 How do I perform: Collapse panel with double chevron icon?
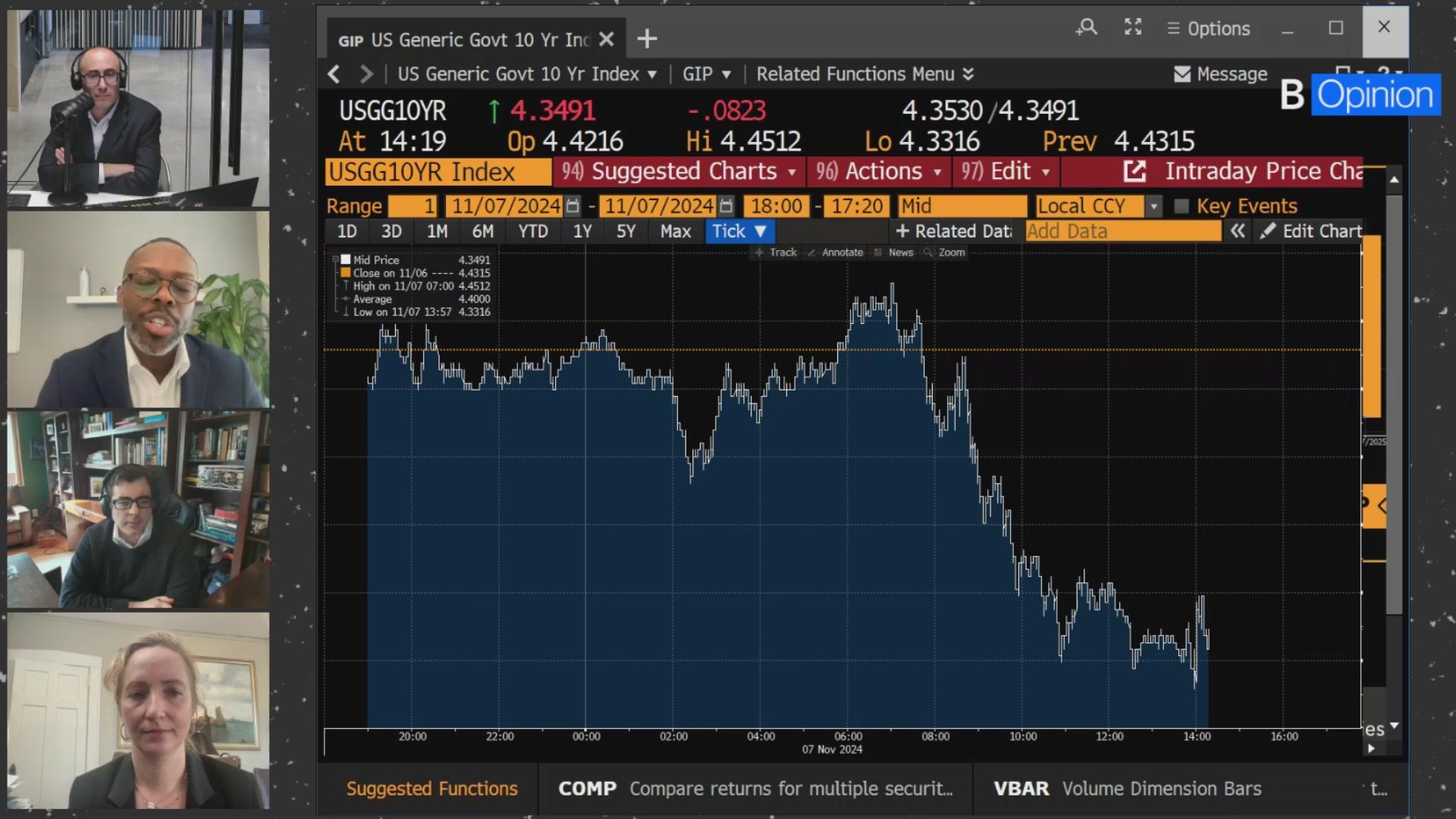[x=1238, y=231]
